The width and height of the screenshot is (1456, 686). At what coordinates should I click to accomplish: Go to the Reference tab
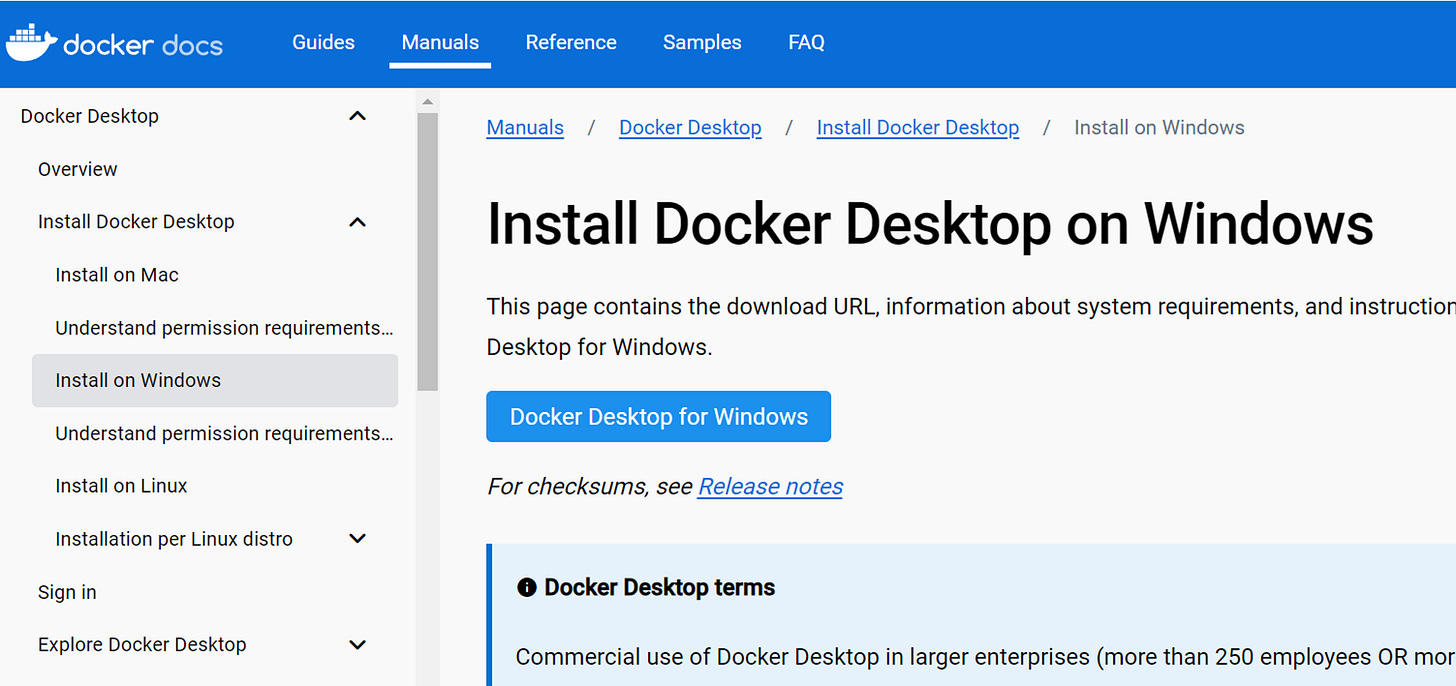(x=571, y=42)
